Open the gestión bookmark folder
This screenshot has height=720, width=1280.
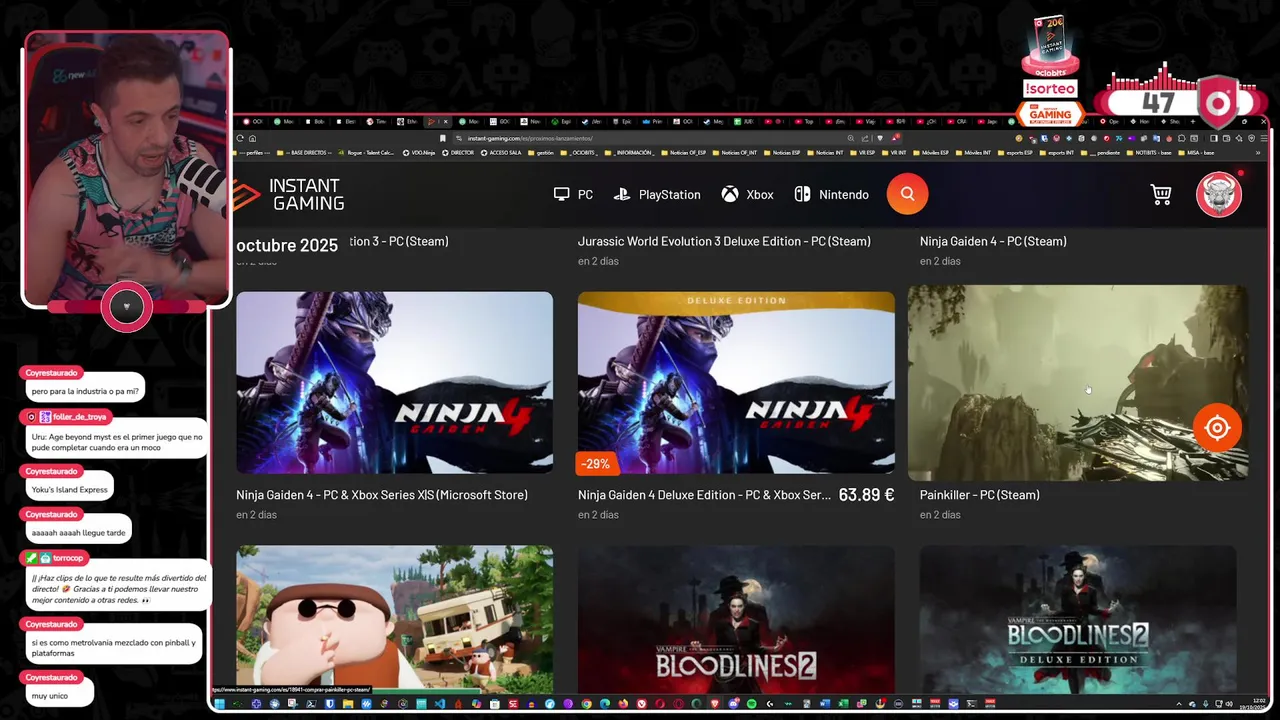[541, 152]
